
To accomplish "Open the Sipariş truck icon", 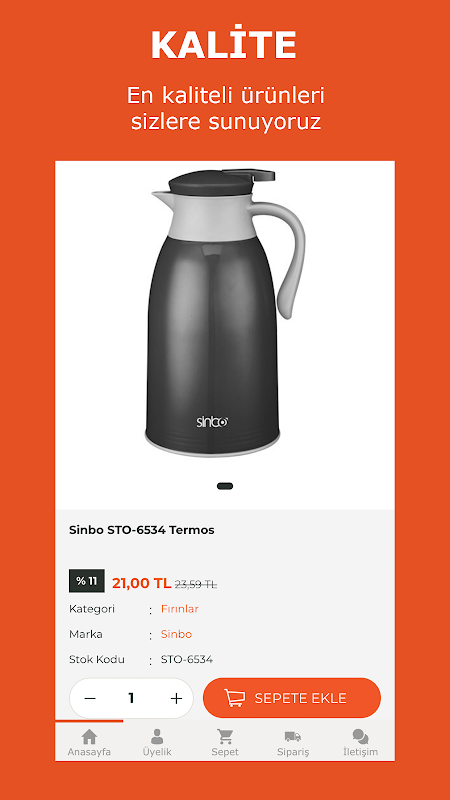I will point(293,736).
